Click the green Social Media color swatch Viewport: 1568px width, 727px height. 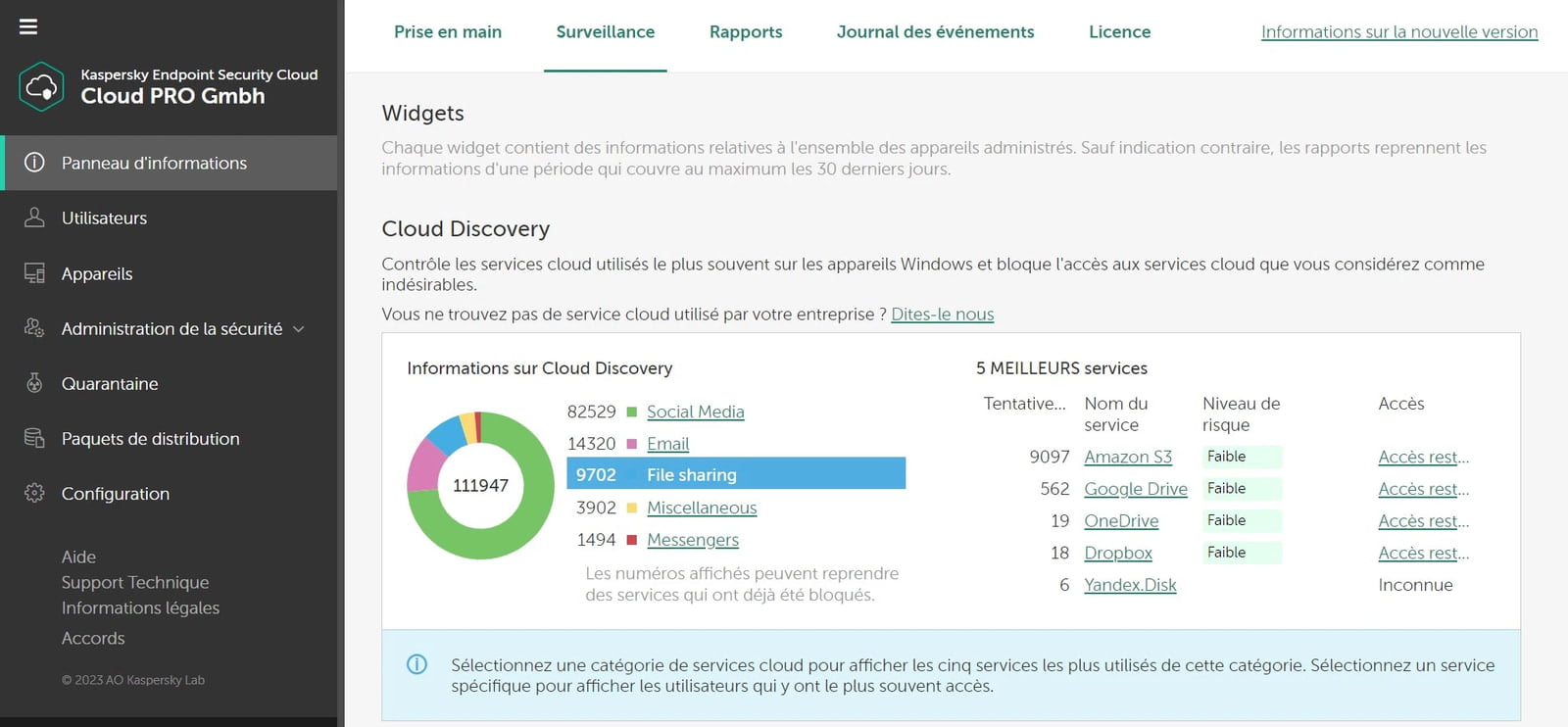tap(632, 412)
